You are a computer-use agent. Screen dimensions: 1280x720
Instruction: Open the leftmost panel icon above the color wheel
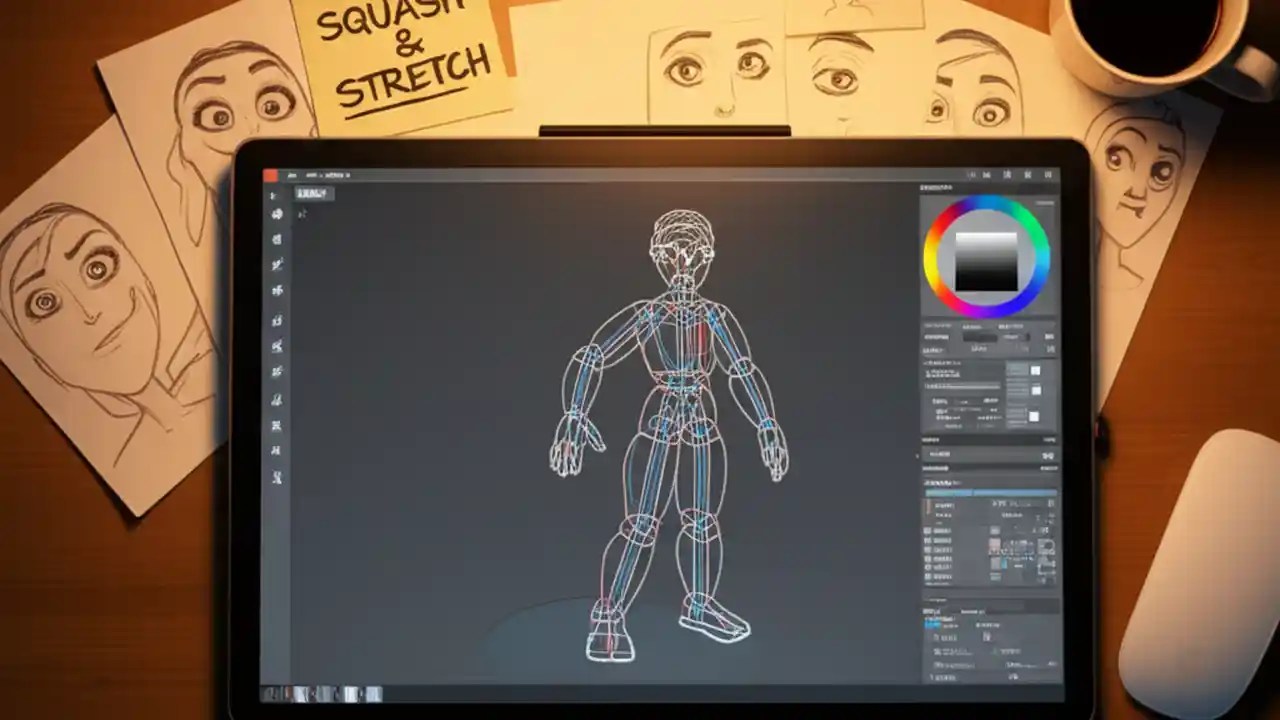click(x=971, y=173)
